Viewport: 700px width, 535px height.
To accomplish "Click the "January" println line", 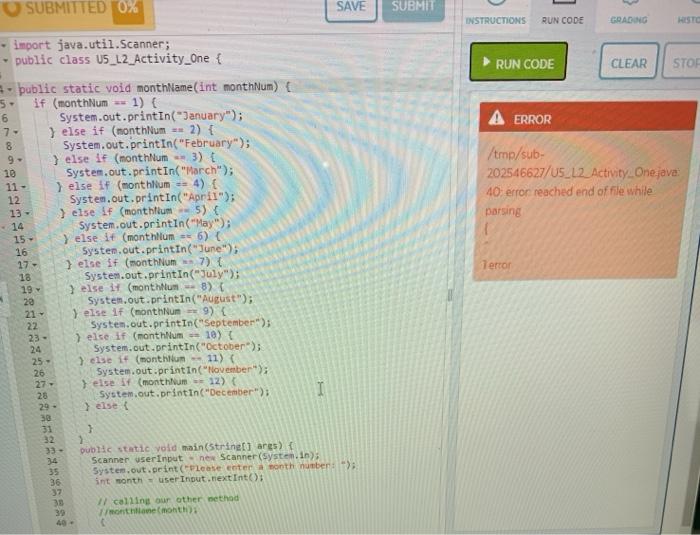I will (151, 117).
